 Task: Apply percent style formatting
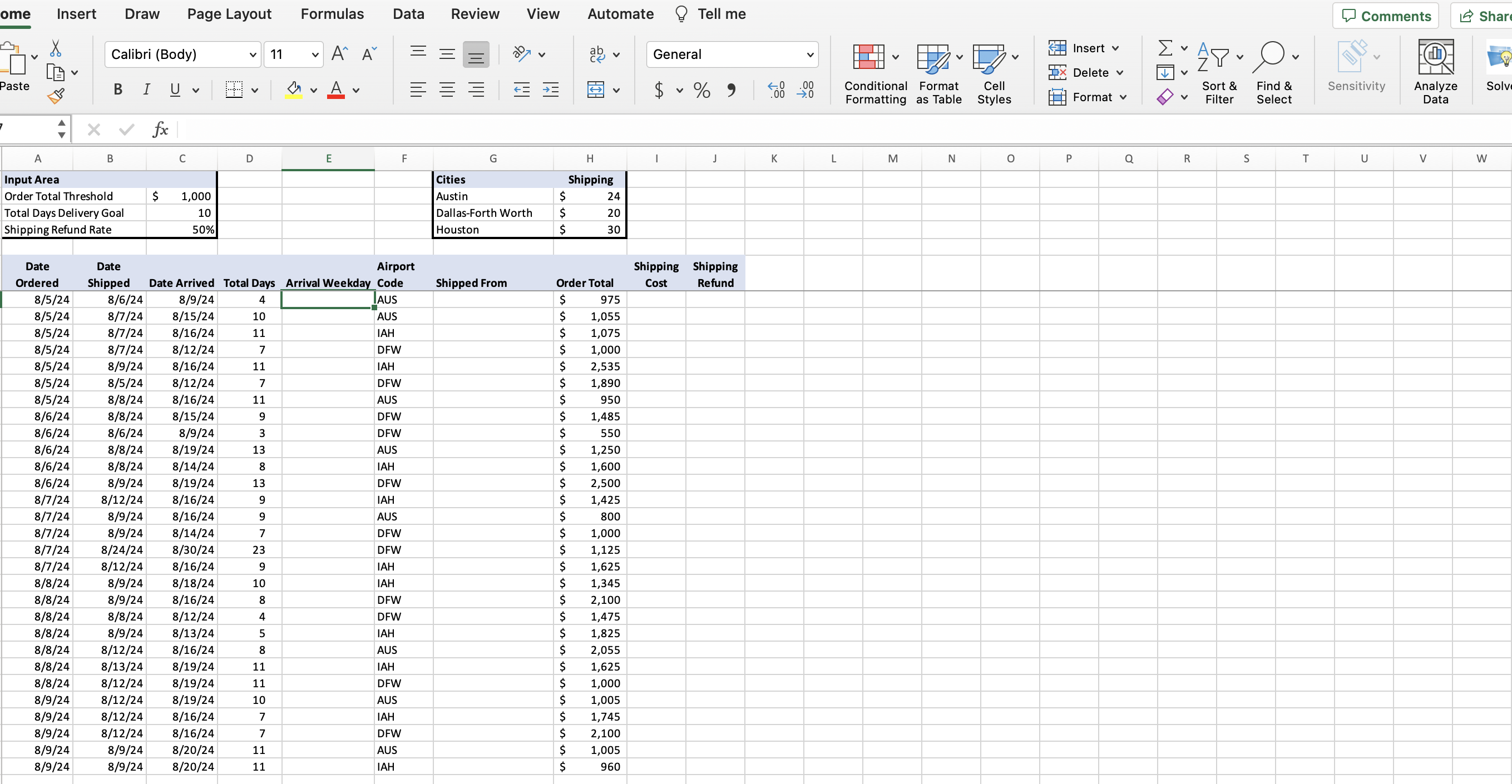(701, 91)
